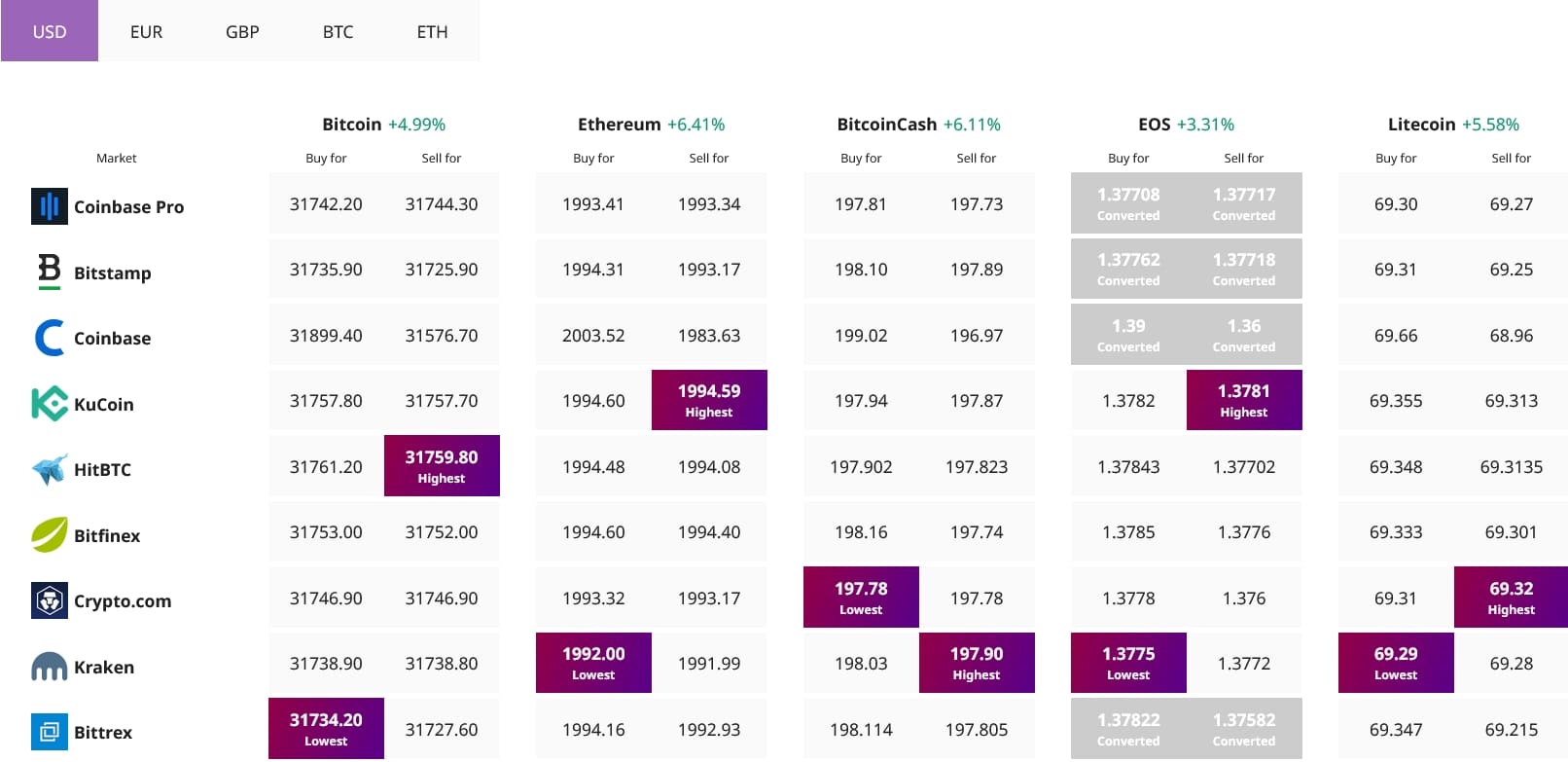
Task: Open the HitBTC market link
Action: tap(102, 469)
